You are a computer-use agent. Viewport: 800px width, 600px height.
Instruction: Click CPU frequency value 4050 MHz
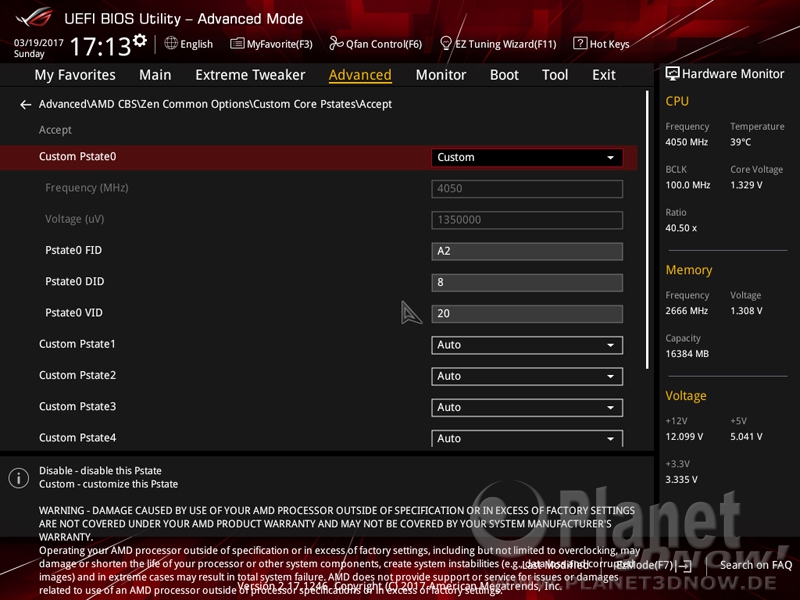tap(686, 142)
